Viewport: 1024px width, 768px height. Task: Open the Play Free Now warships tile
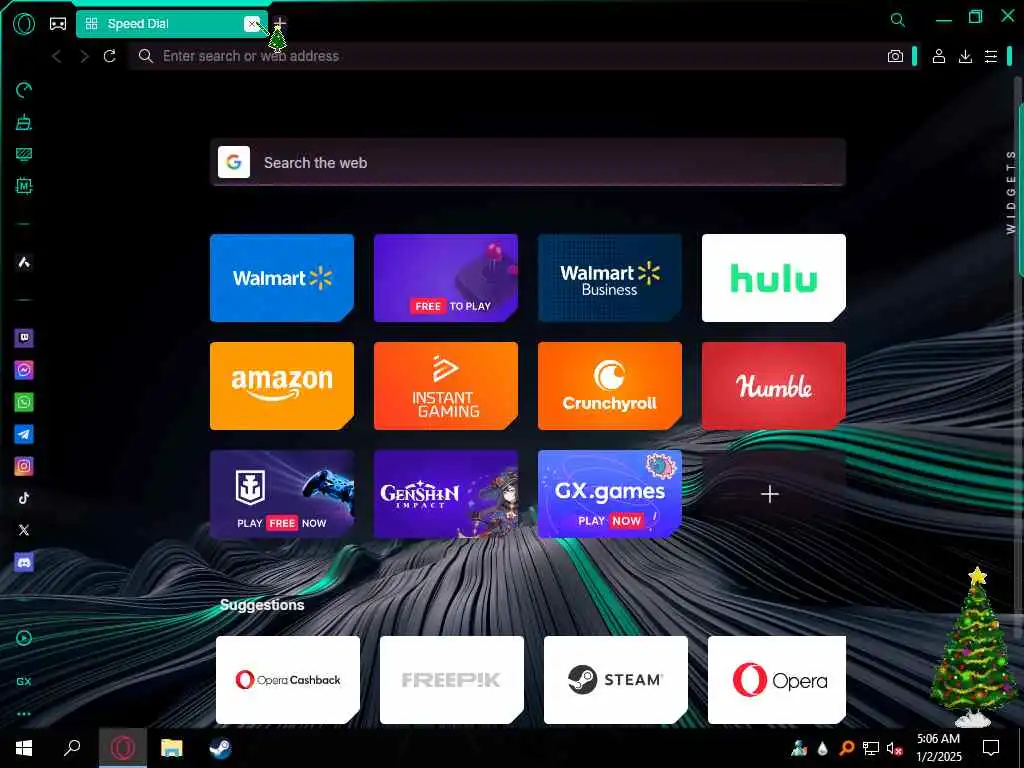point(281,494)
